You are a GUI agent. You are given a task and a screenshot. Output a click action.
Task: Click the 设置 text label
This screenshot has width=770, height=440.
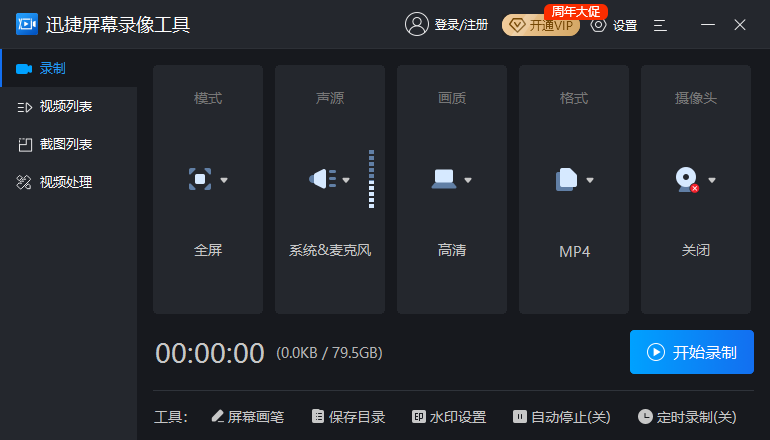pyautogui.click(x=625, y=25)
